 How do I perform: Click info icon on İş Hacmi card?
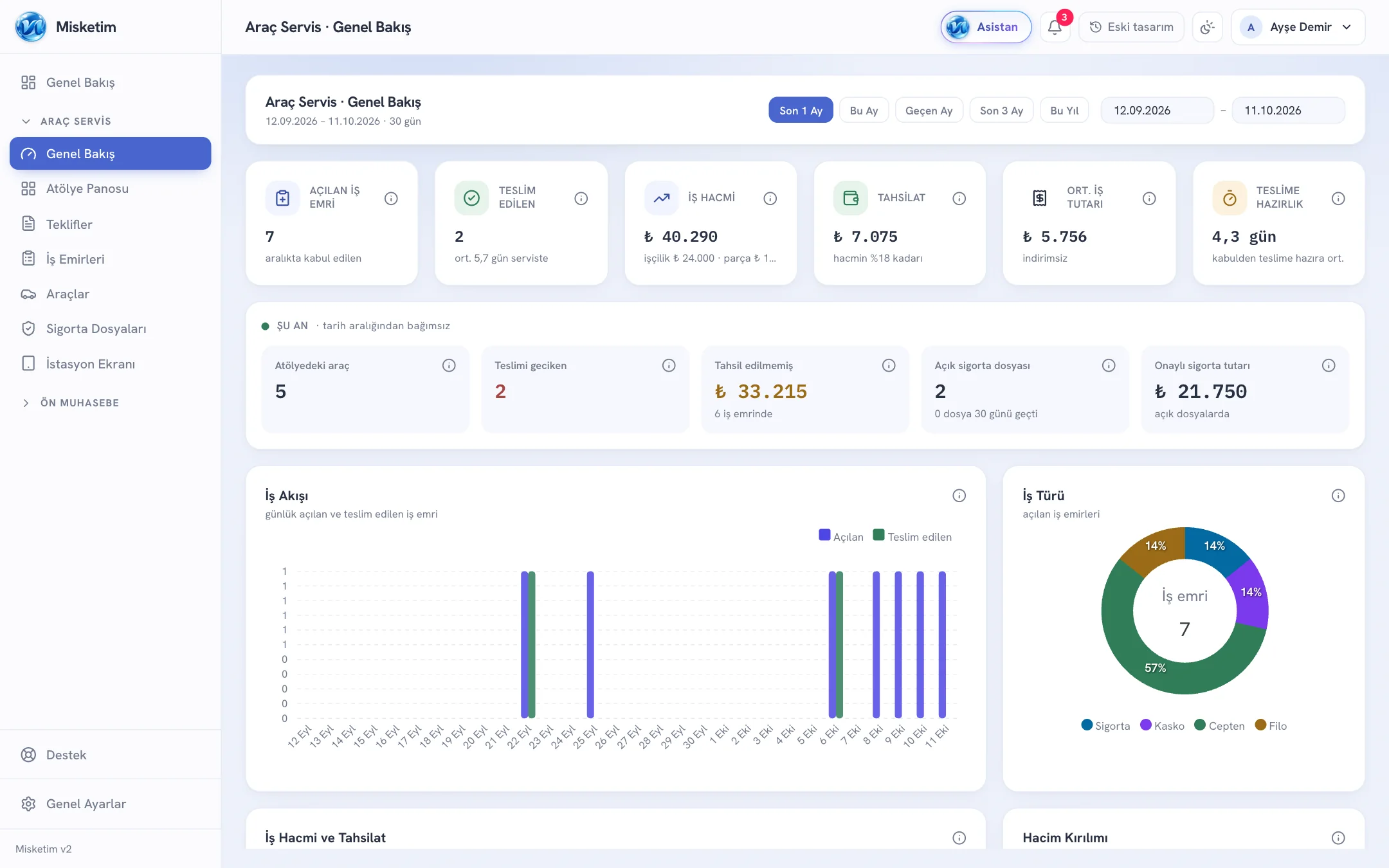[x=770, y=198]
